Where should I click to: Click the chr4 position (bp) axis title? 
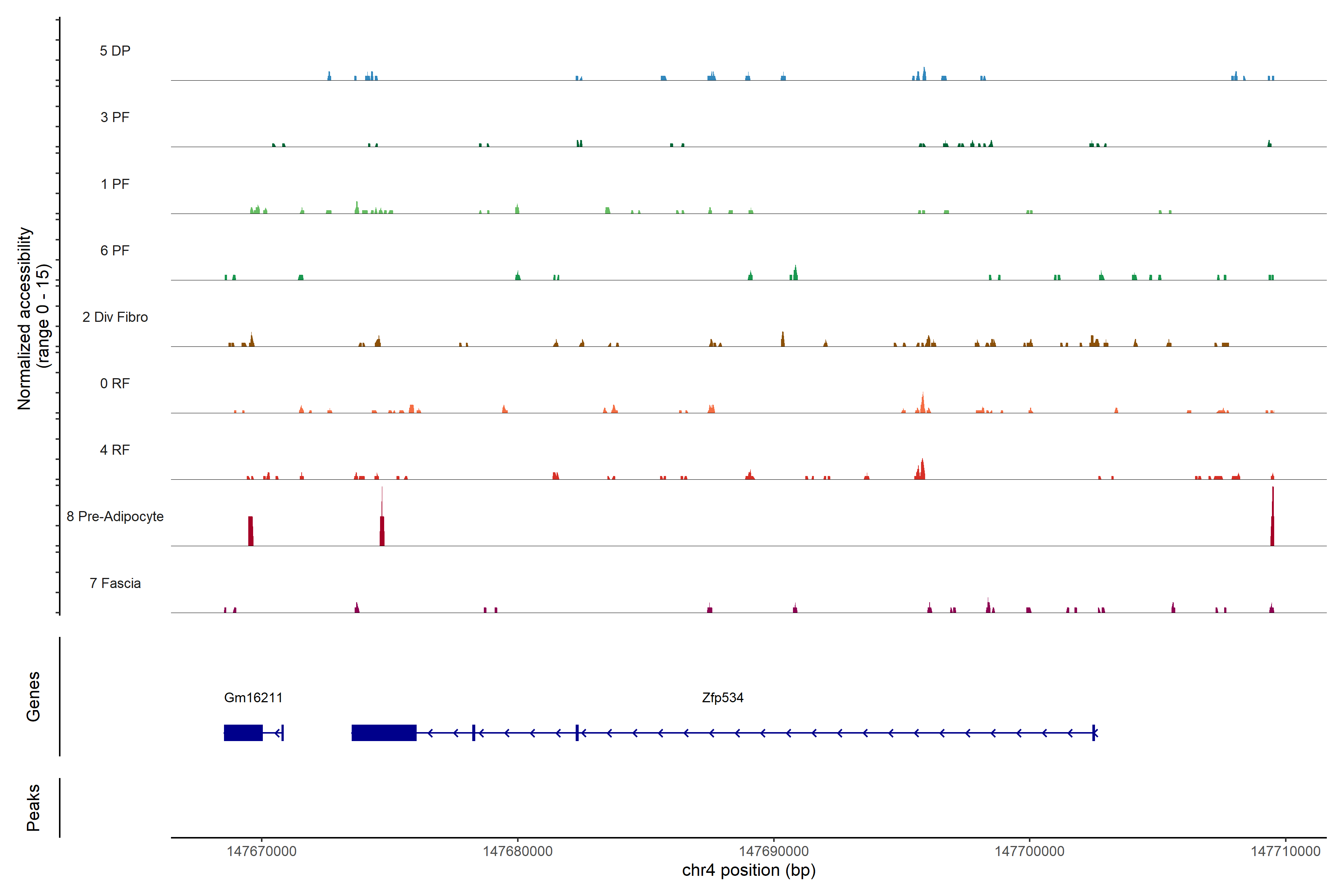[x=749, y=870]
